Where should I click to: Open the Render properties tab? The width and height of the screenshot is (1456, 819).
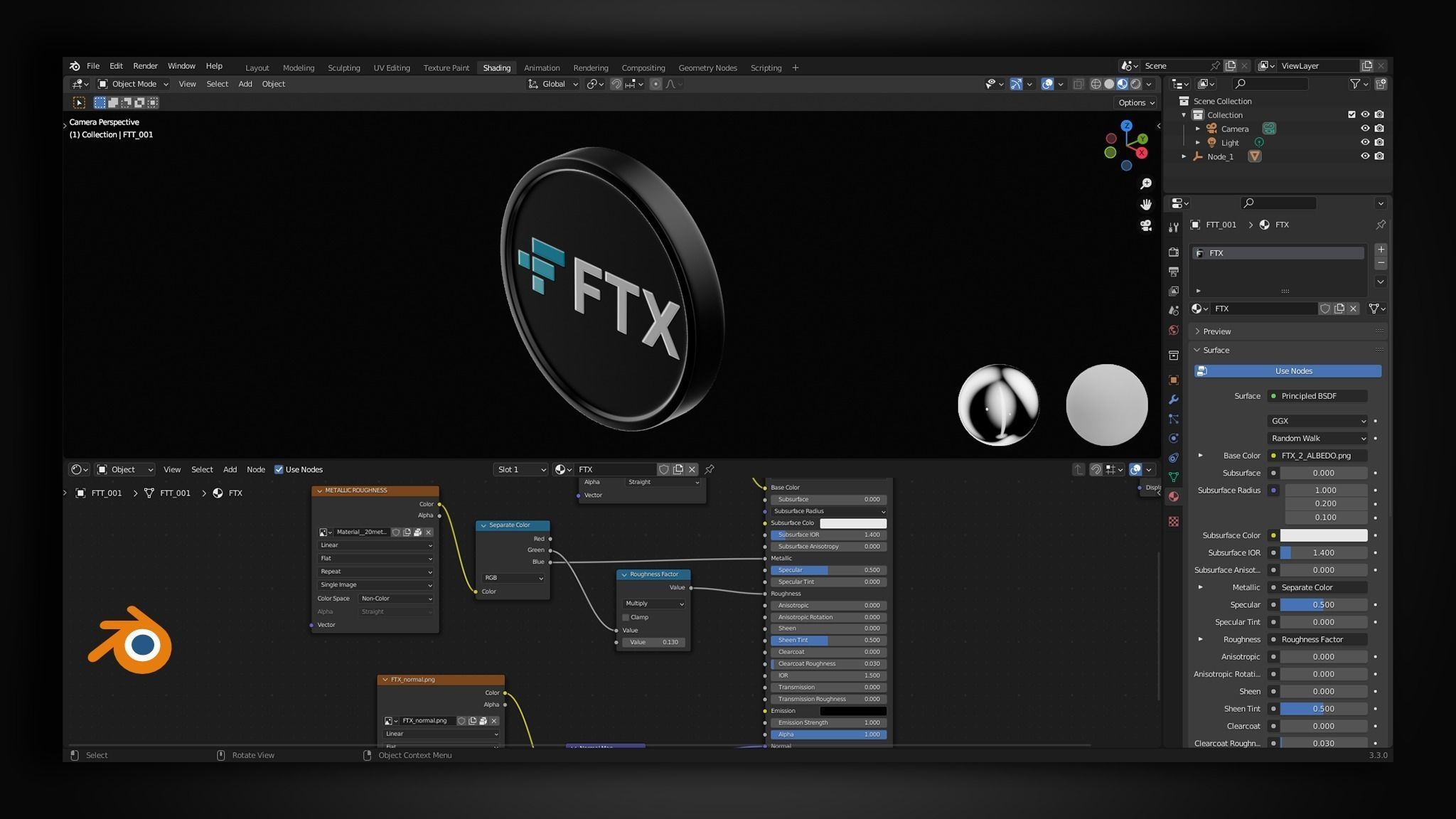pyautogui.click(x=1174, y=252)
